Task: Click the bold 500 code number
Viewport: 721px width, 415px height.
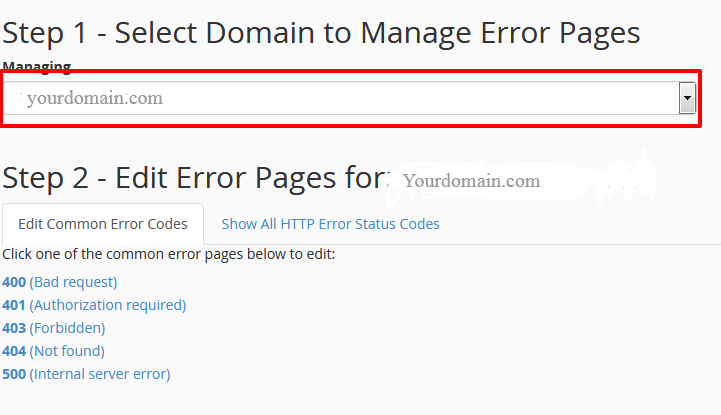Action: (14, 374)
